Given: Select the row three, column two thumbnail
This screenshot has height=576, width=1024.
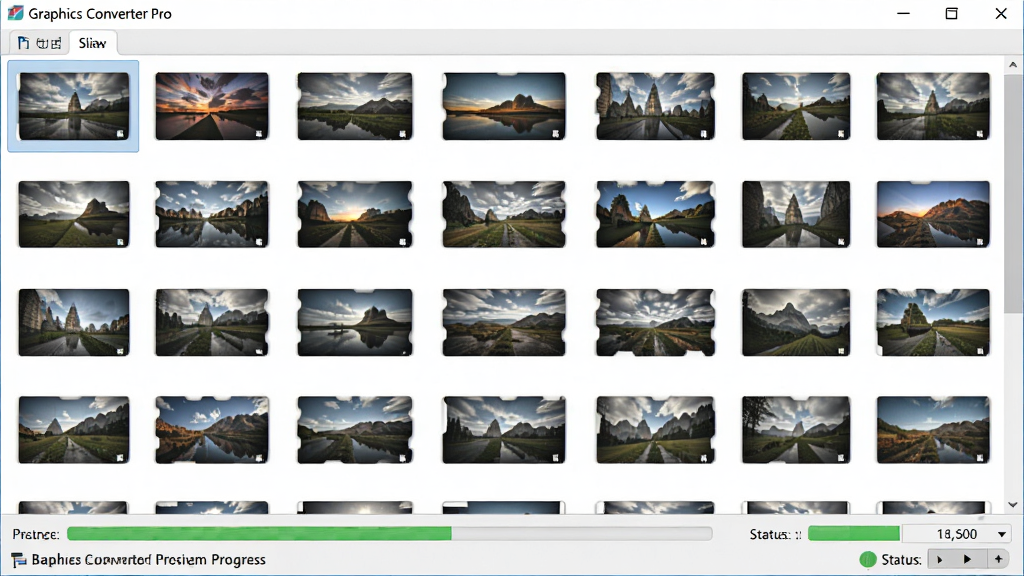Looking at the screenshot, I should 212,323.
